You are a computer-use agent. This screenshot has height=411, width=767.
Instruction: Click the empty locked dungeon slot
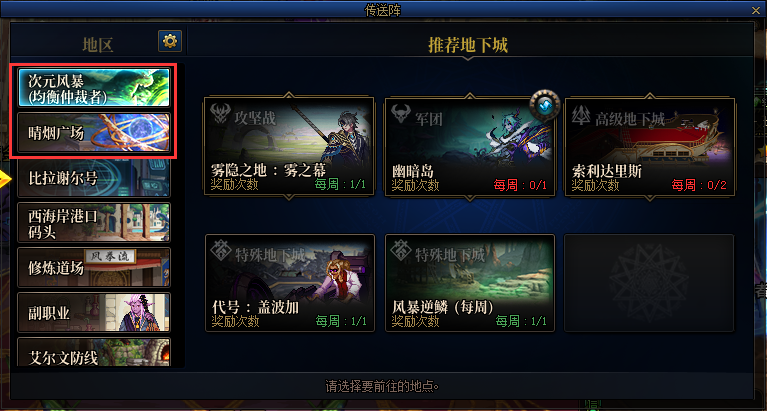point(649,283)
